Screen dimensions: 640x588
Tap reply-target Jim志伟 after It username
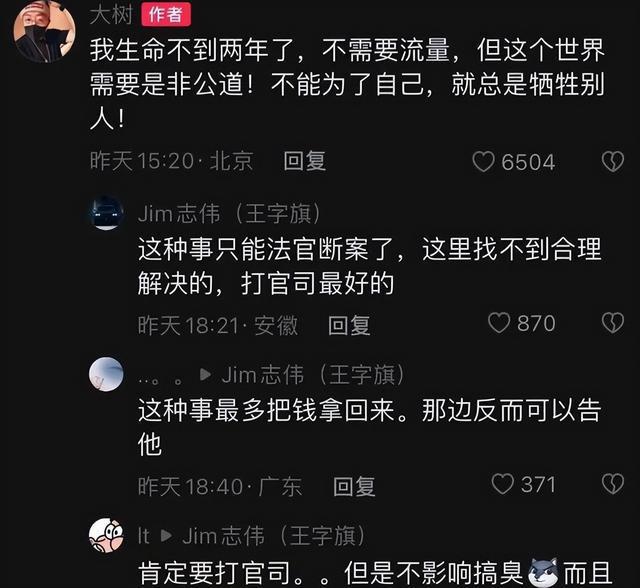pos(274,535)
